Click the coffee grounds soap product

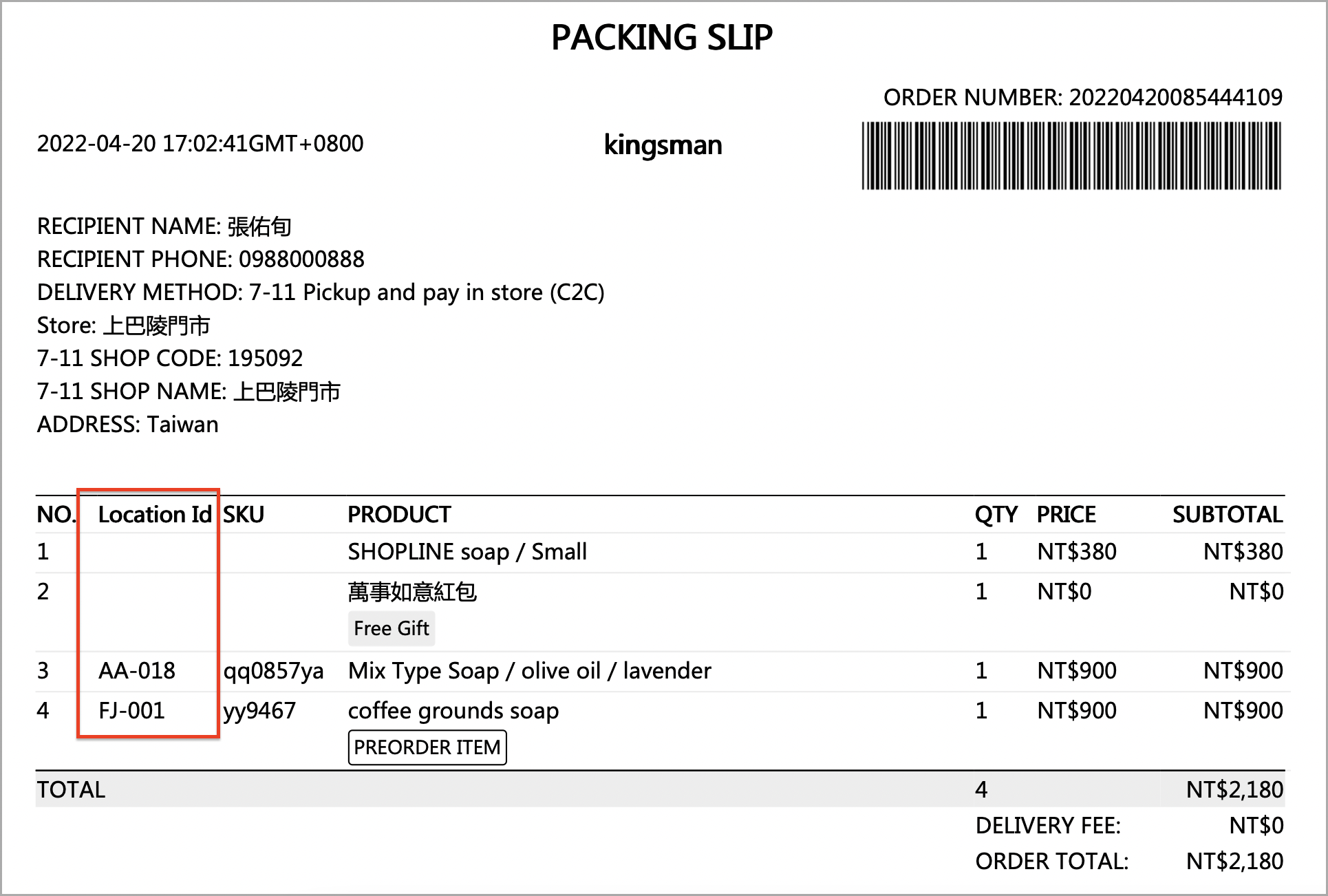pos(453,712)
